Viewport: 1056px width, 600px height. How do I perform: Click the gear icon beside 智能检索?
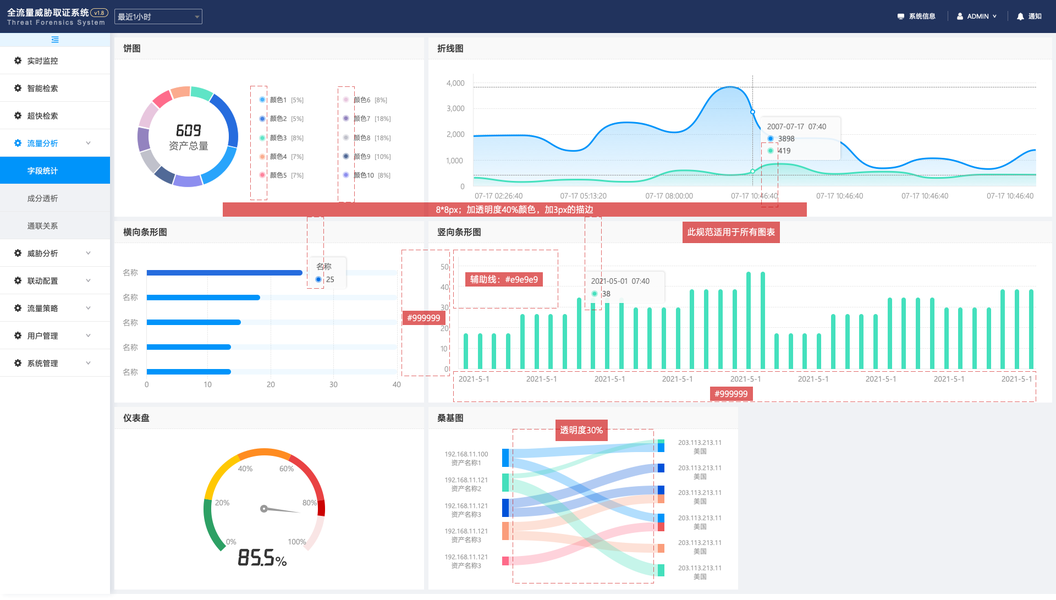18,88
